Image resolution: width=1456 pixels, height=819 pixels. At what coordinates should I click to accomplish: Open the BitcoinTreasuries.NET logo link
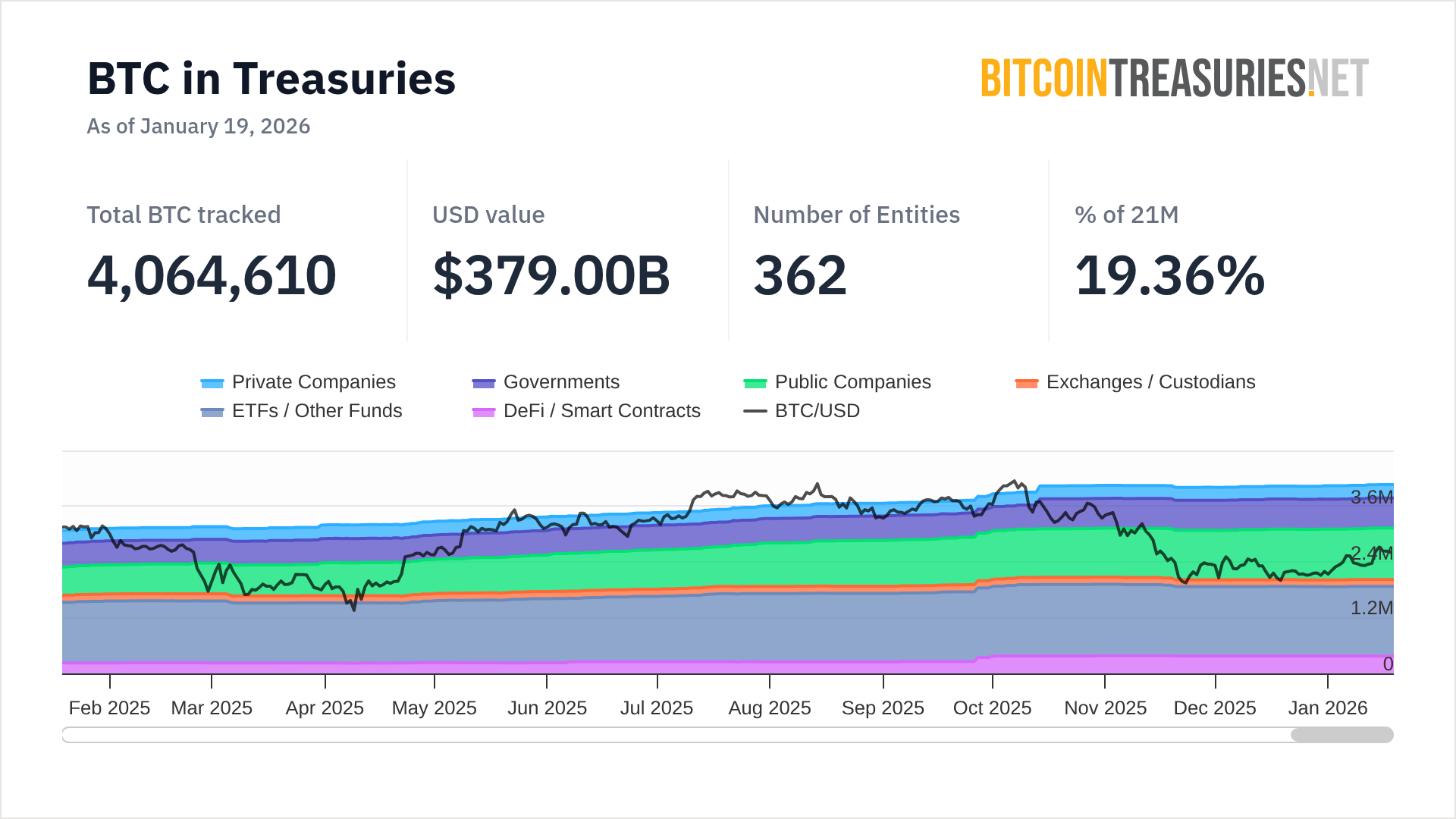[1174, 78]
